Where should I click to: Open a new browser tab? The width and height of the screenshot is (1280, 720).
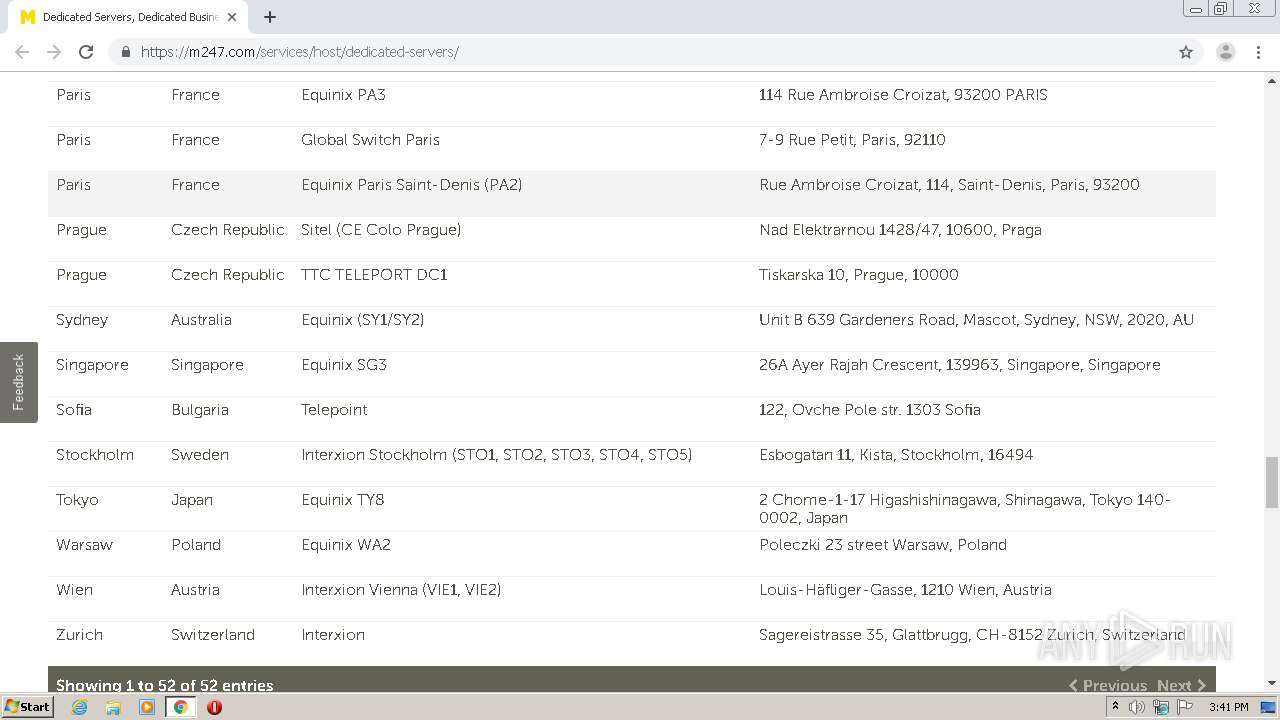tap(270, 17)
